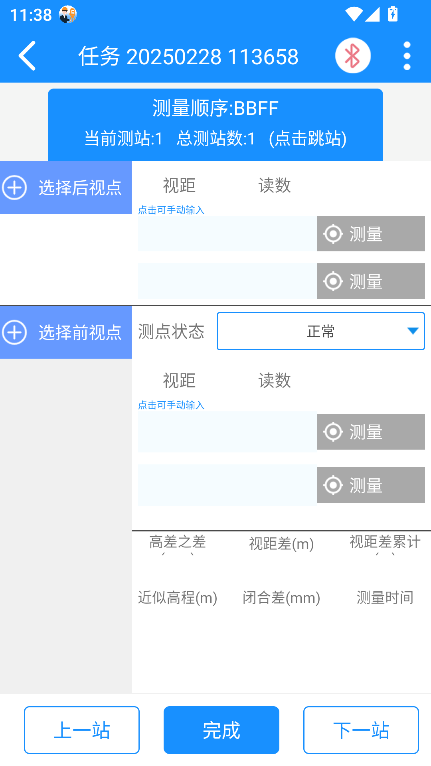
Task: Open the 正常 status combo box
Action: coord(321,331)
